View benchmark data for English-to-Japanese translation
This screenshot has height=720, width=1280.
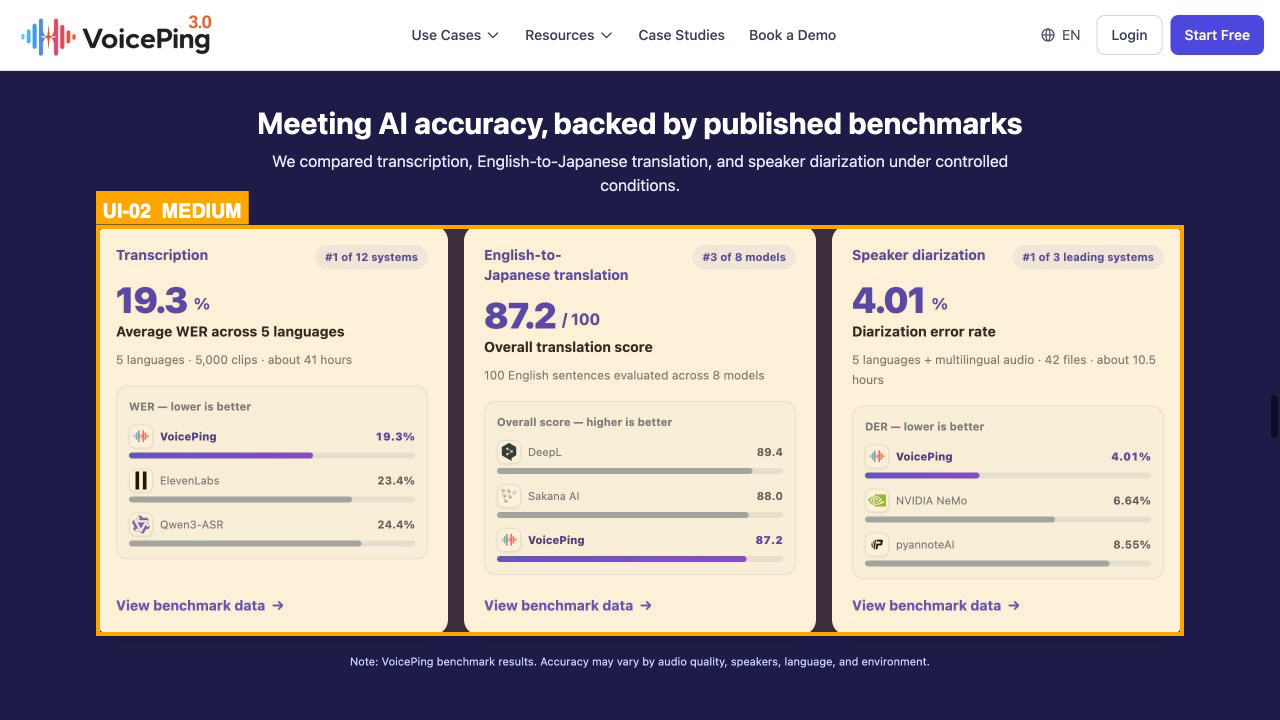click(x=568, y=606)
